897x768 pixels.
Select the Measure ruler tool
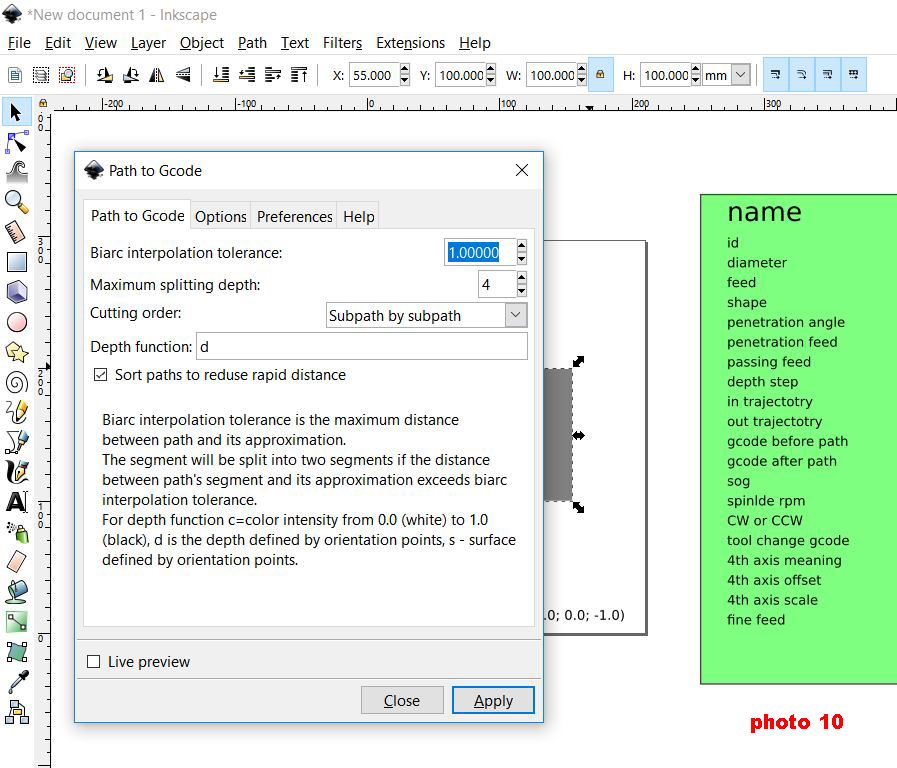click(x=17, y=232)
